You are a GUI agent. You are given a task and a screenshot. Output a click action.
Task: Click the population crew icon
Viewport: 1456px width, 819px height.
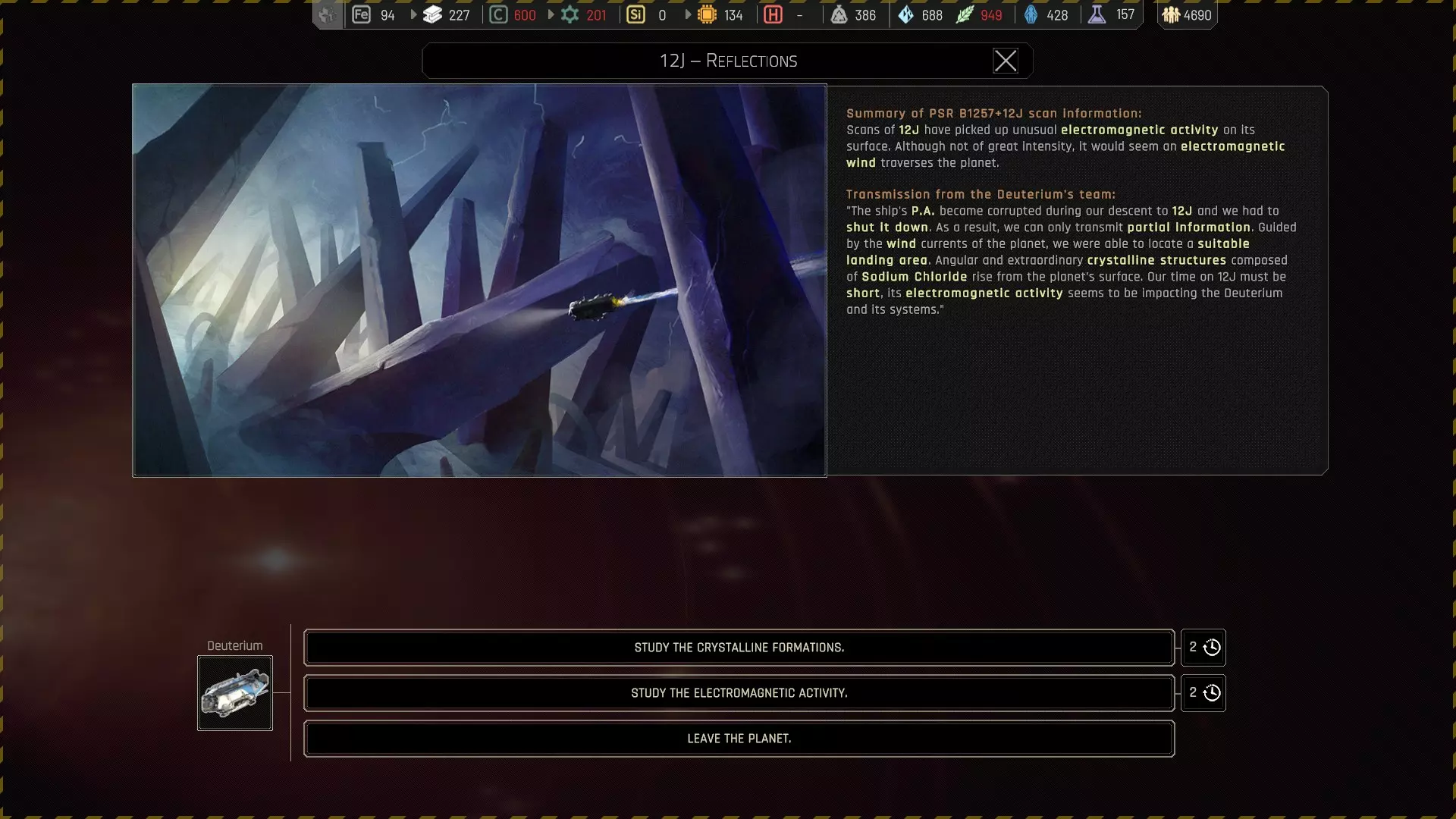coord(1170,14)
